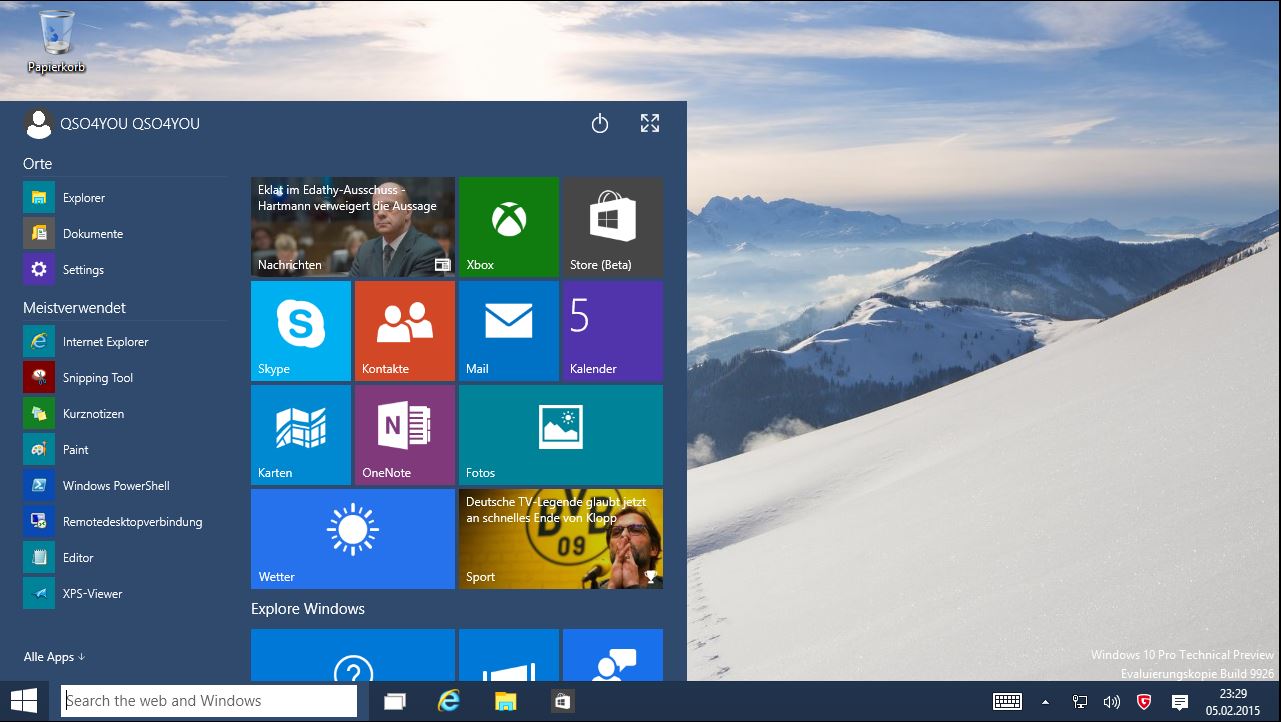Image resolution: width=1281 pixels, height=722 pixels.
Task: Open the Karten maps tile
Action: (x=301, y=435)
